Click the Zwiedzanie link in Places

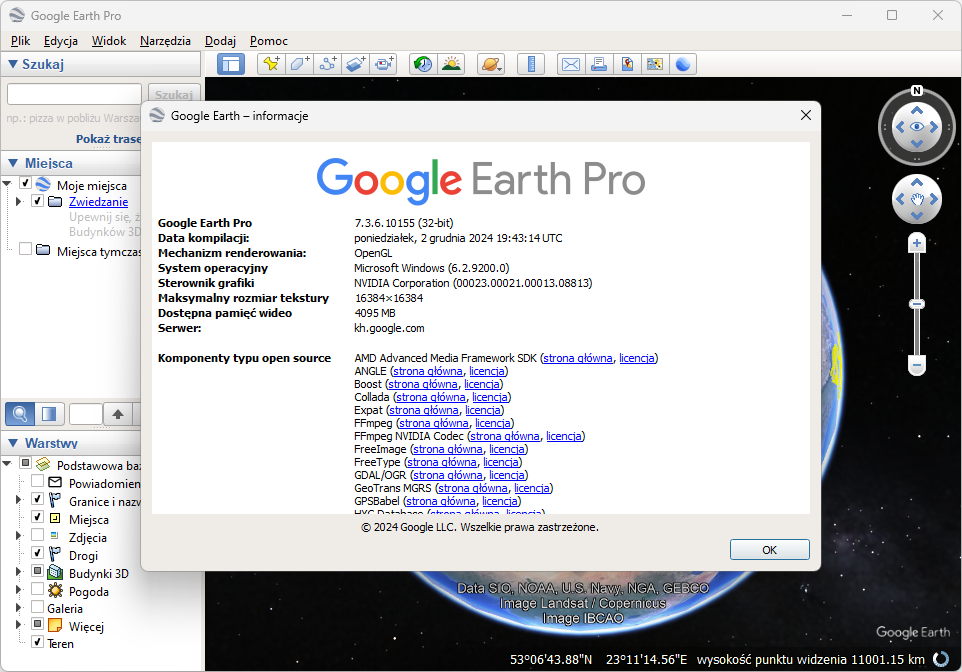point(98,202)
